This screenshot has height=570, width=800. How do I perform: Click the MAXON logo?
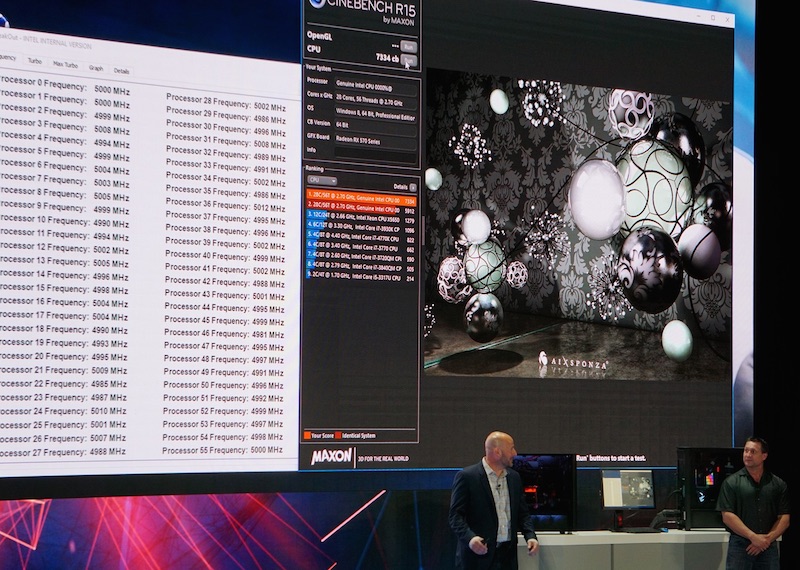click(x=332, y=456)
